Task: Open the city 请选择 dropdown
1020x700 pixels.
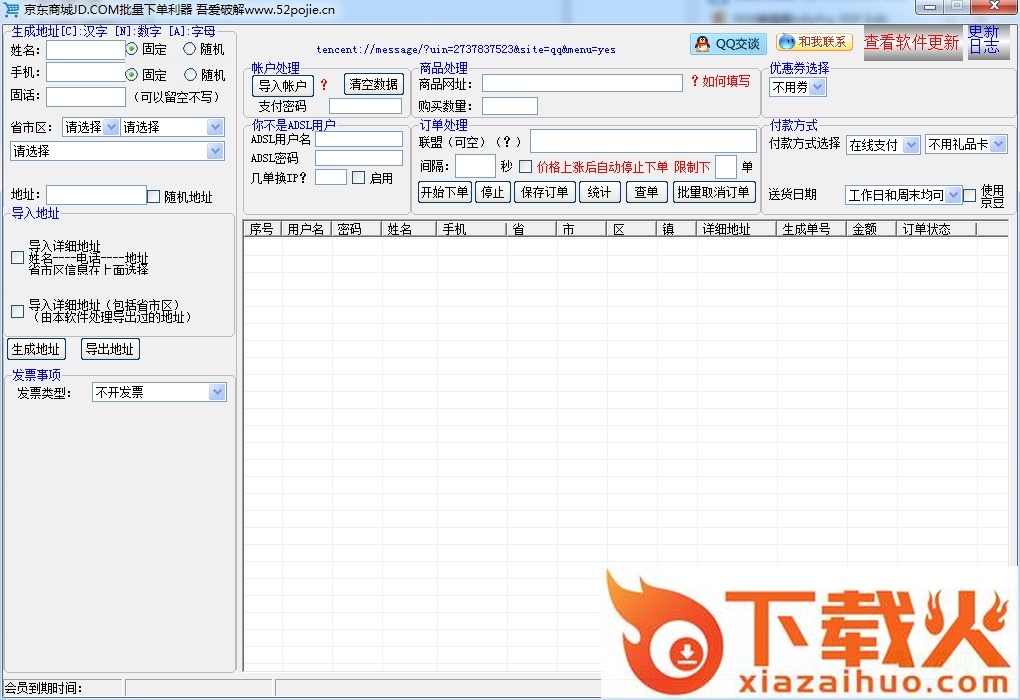Action: click(x=172, y=127)
